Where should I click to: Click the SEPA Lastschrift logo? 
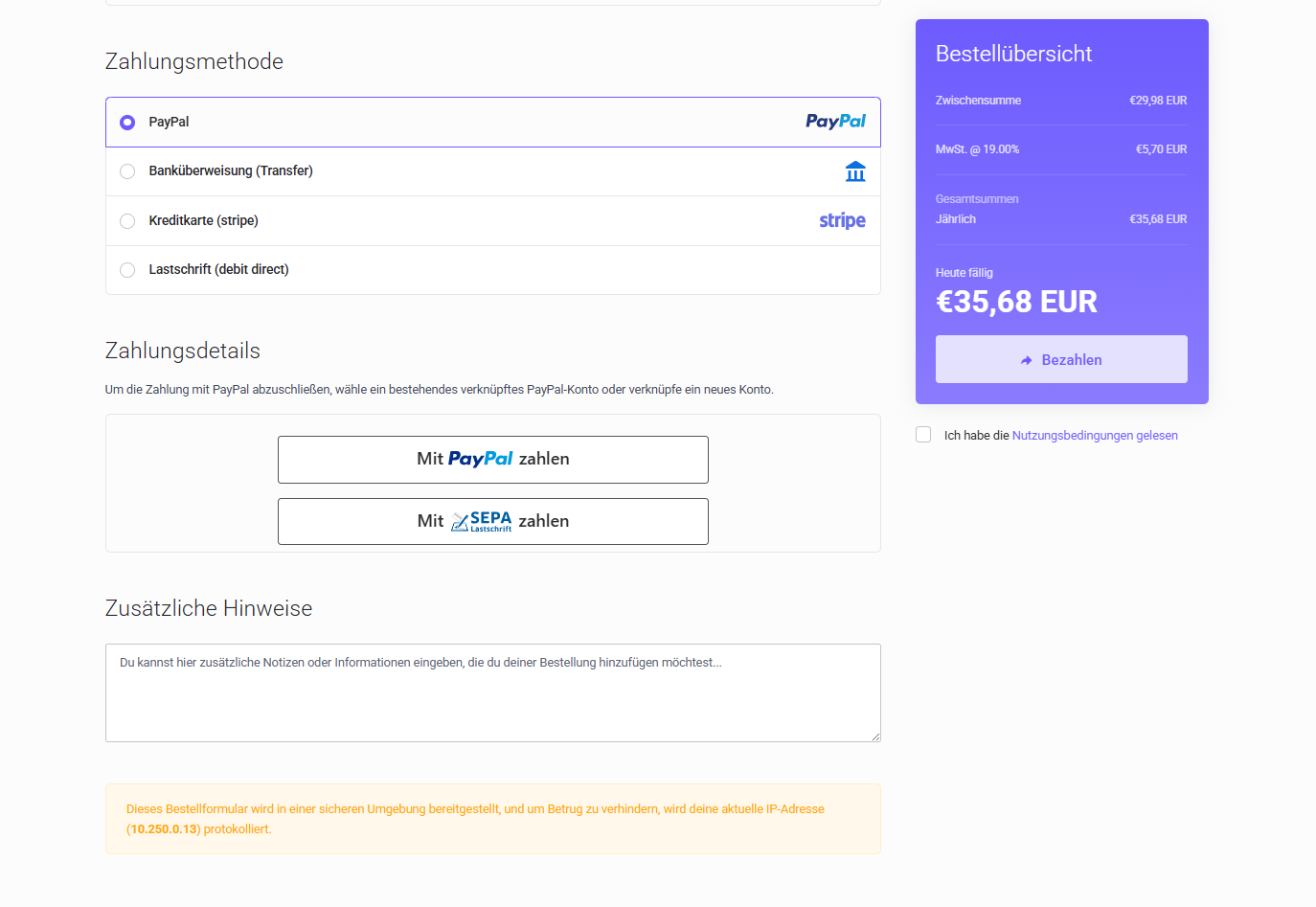tap(482, 521)
